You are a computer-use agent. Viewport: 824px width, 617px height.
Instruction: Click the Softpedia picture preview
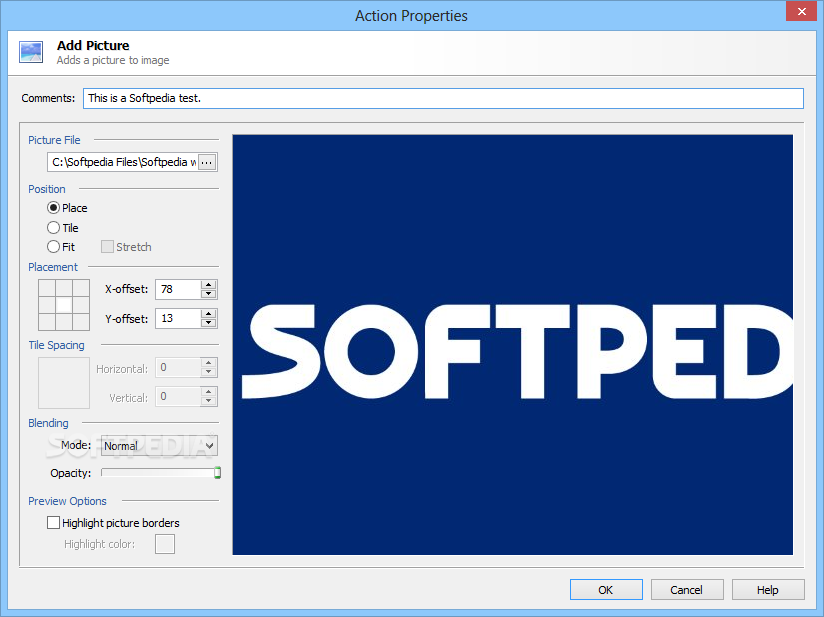[x=512, y=344]
